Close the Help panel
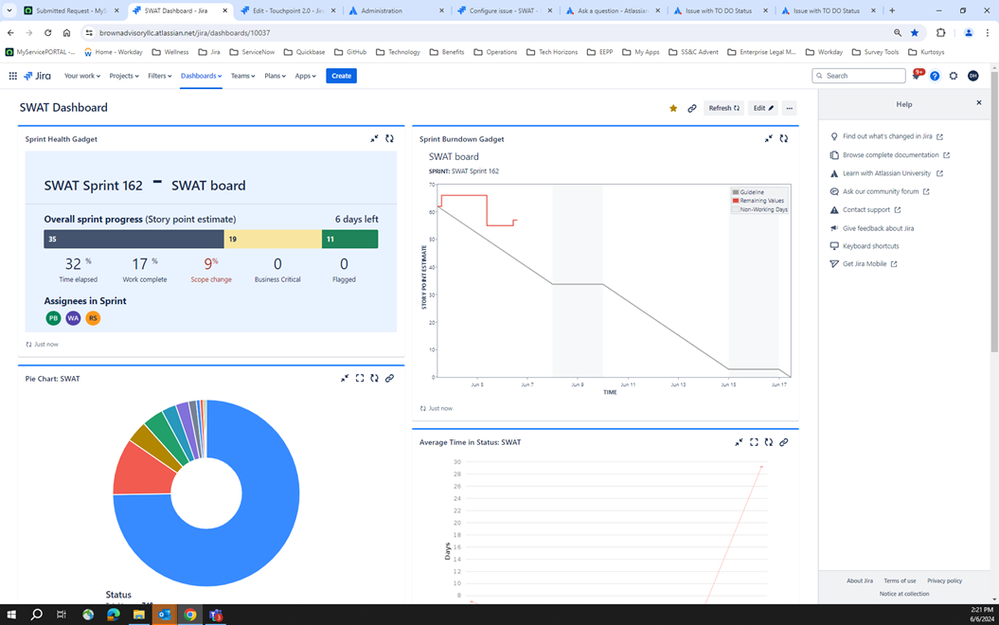The width and height of the screenshot is (999, 625). 979,103
